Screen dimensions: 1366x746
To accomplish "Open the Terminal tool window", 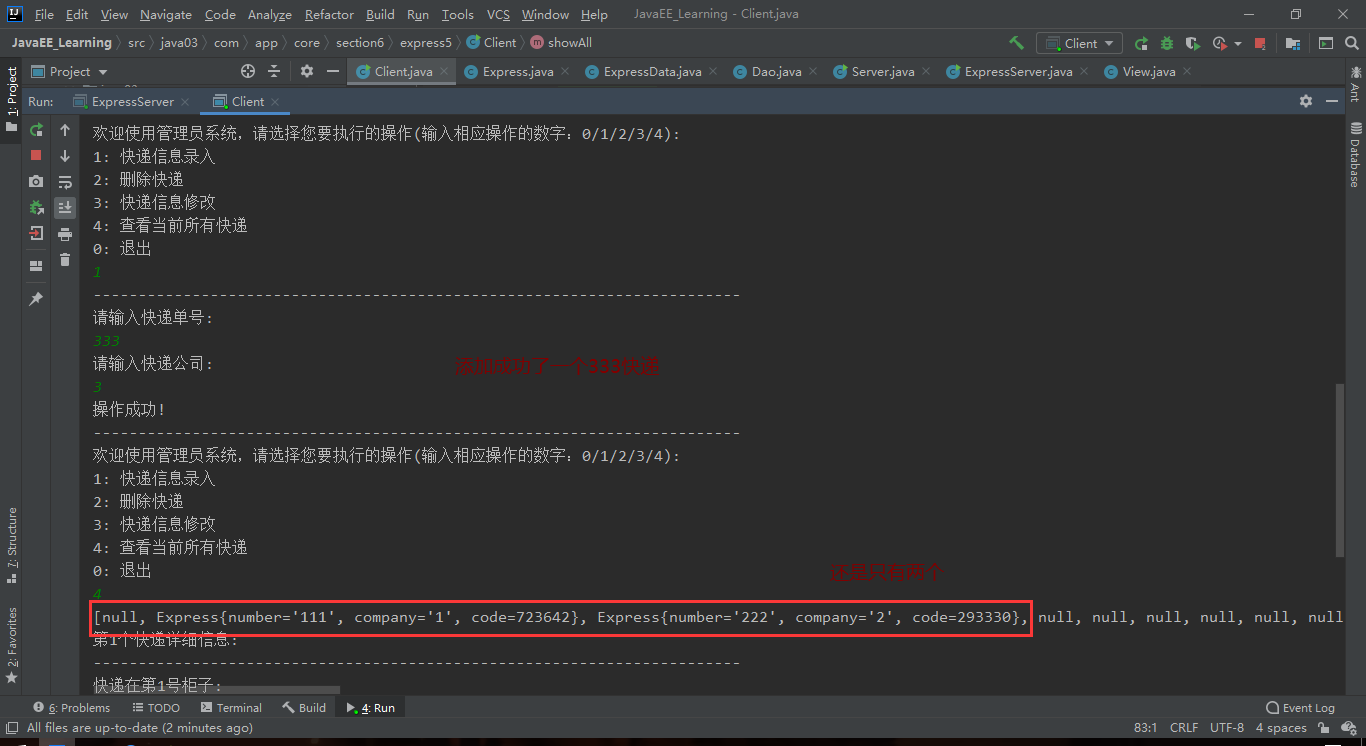I will pyautogui.click(x=231, y=707).
